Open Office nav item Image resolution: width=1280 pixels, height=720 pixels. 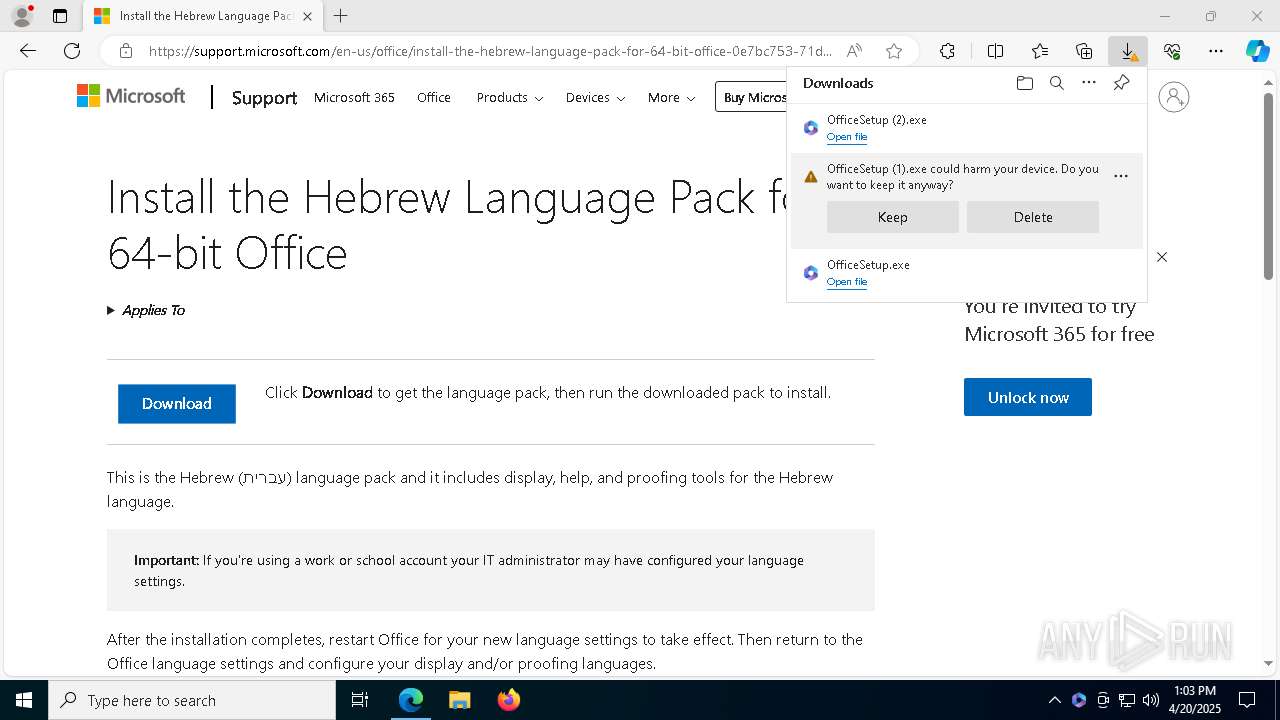click(434, 97)
